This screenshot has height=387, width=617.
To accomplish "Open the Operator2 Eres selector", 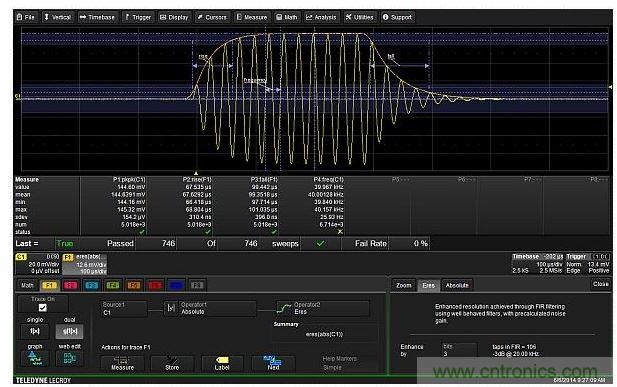I will tap(322, 308).
